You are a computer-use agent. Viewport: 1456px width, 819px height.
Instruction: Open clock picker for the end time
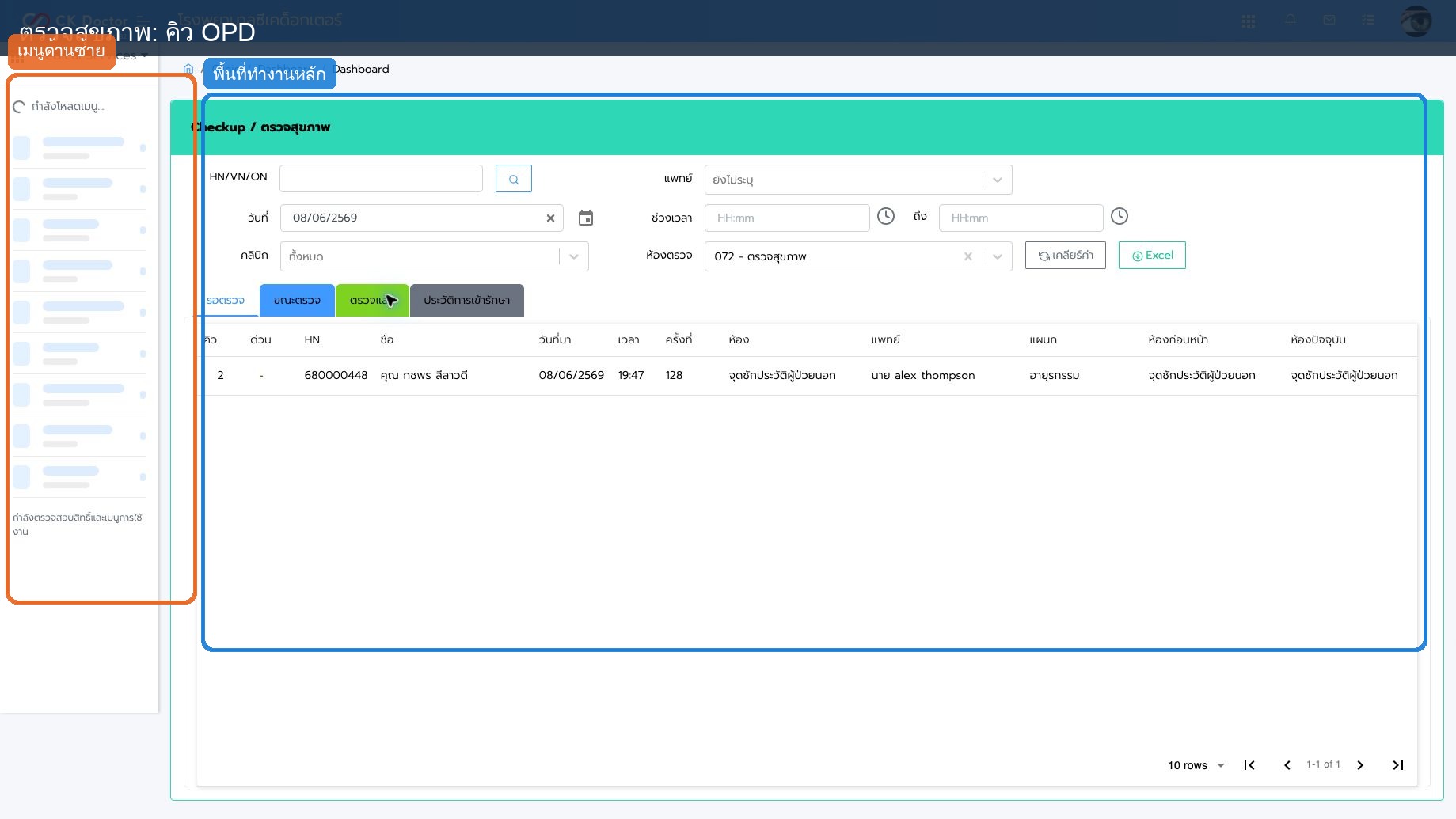tap(1120, 216)
